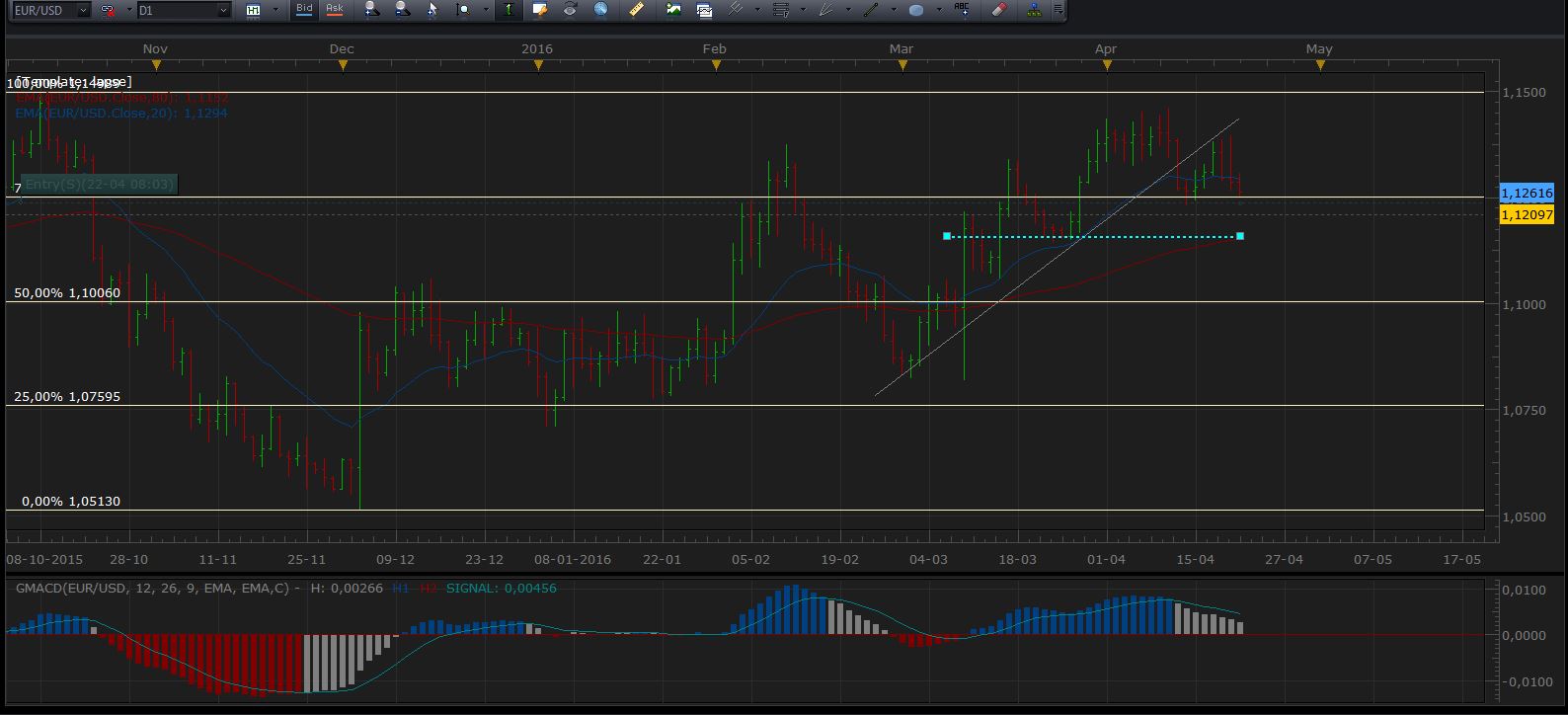Image resolution: width=1568 pixels, height=715 pixels.
Task: Toggle the vertical autoscale green arrow
Action: point(508,10)
